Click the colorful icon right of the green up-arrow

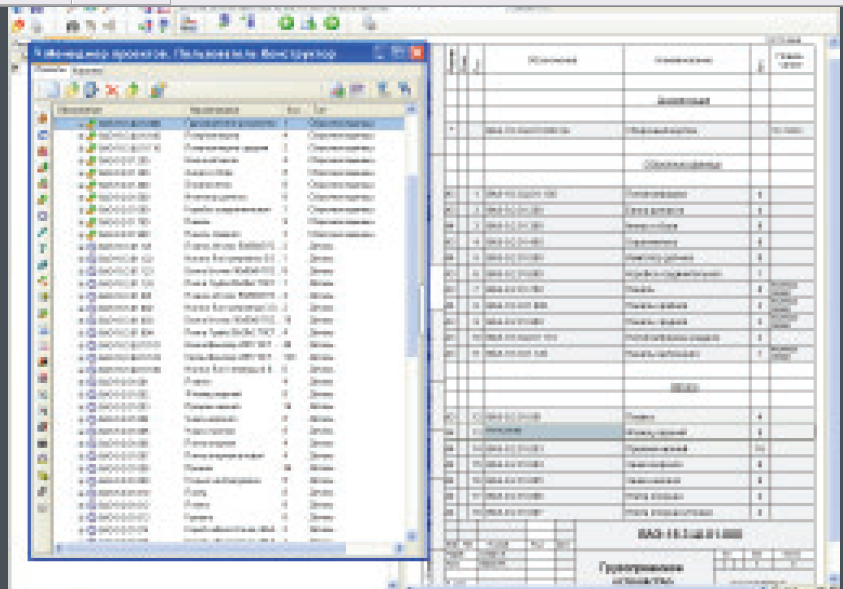[x=158, y=90]
